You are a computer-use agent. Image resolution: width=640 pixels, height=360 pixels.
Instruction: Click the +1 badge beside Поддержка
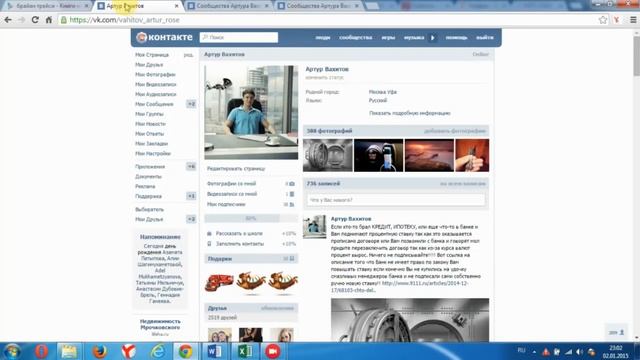[x=191, y=196]
